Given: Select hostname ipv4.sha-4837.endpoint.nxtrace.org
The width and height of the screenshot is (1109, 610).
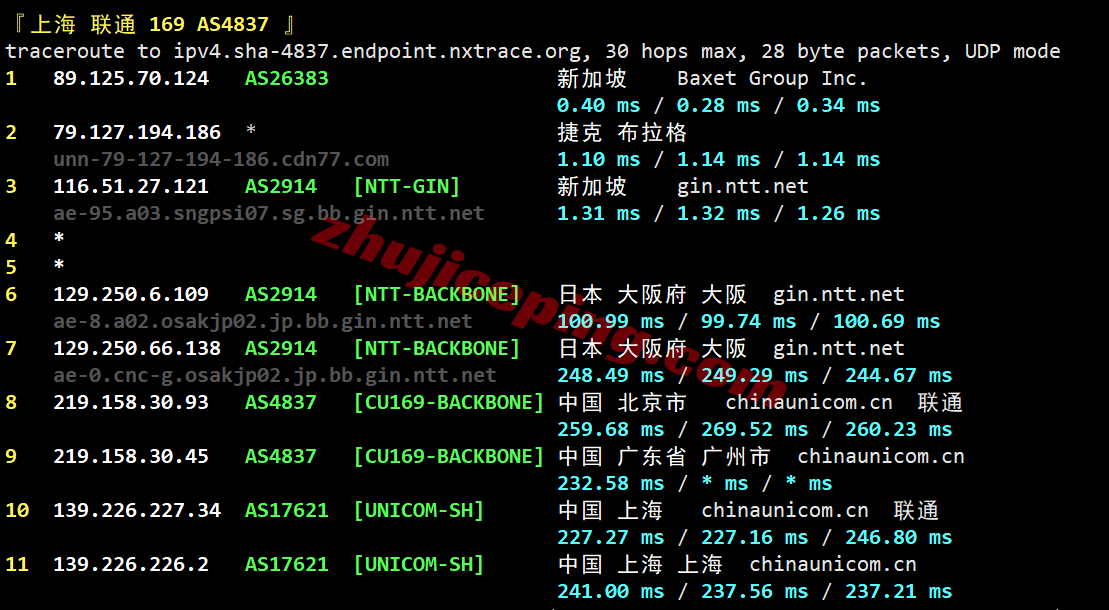Looking at the screenshot, I should [378, 52].
